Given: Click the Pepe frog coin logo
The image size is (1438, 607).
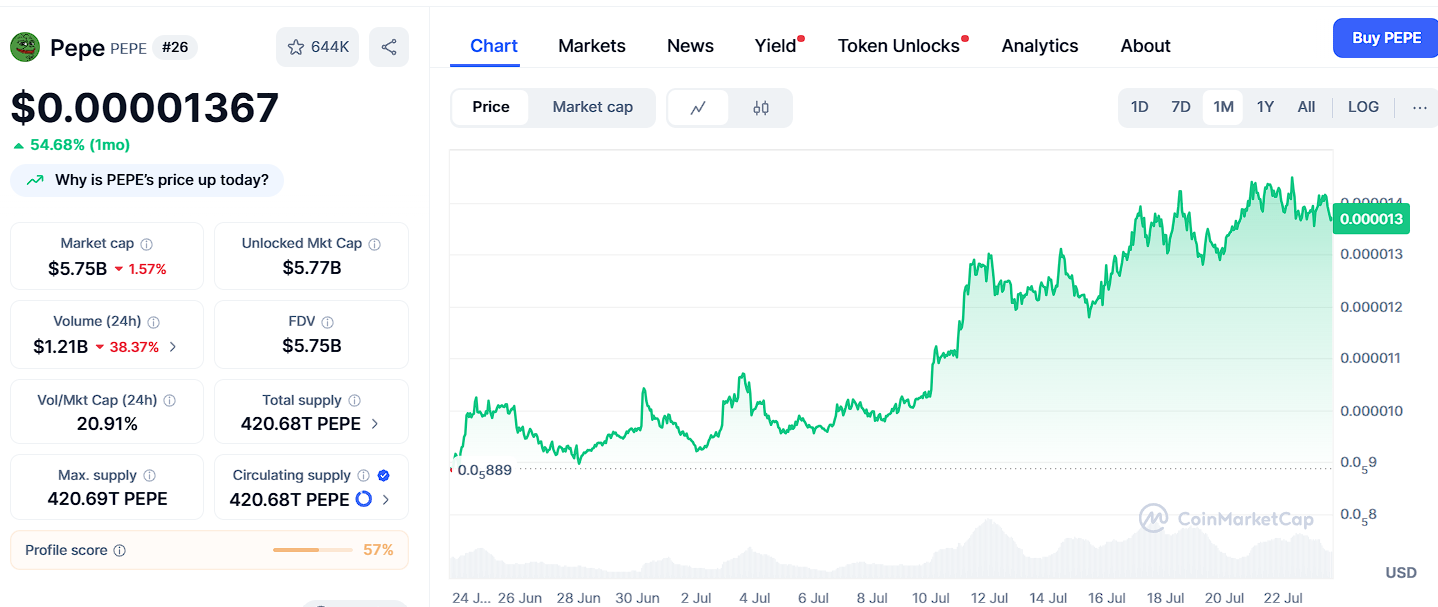Looking at the screenshot, I should click(25, 47).
